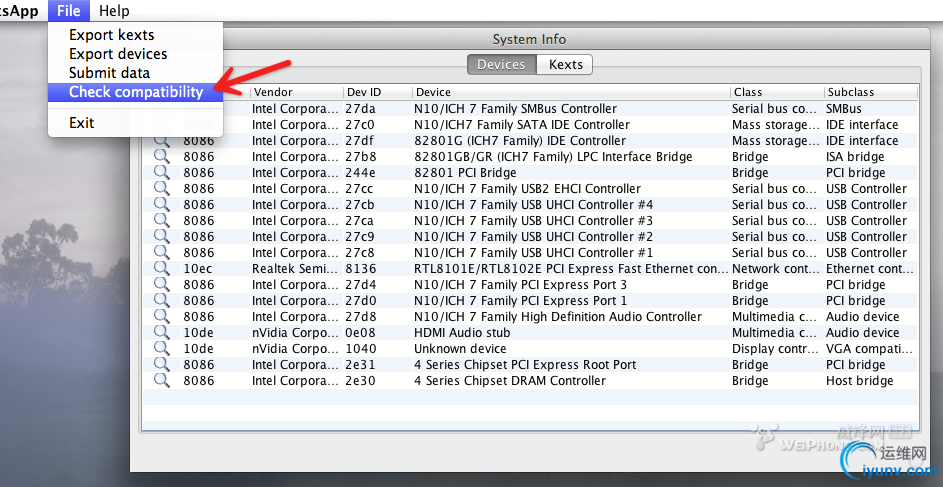Click magnifier icon for 82801GB/GR LPC Interface Bridge
943x487 pixels.
(161, 156)
